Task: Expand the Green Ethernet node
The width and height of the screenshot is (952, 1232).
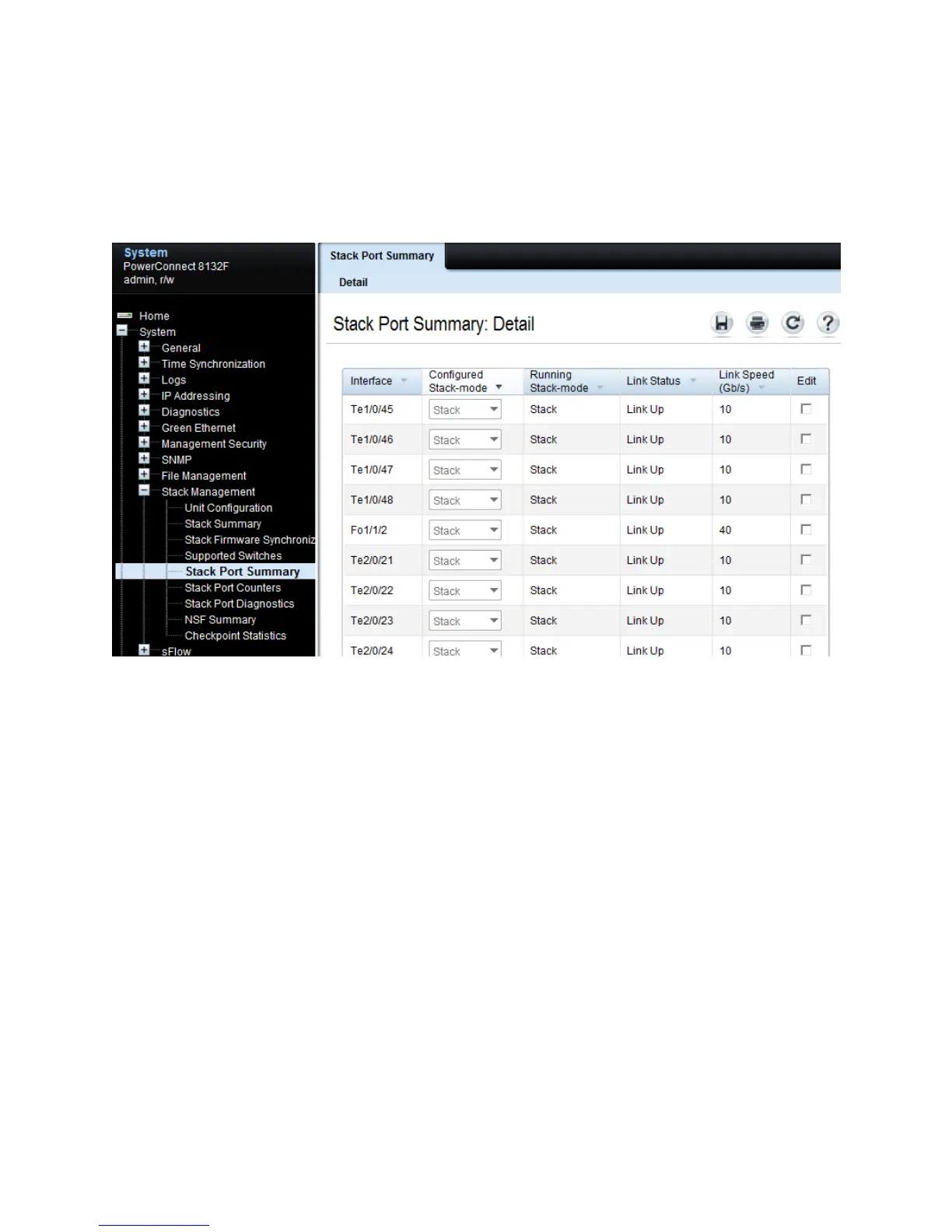Action: click(144, 426)
